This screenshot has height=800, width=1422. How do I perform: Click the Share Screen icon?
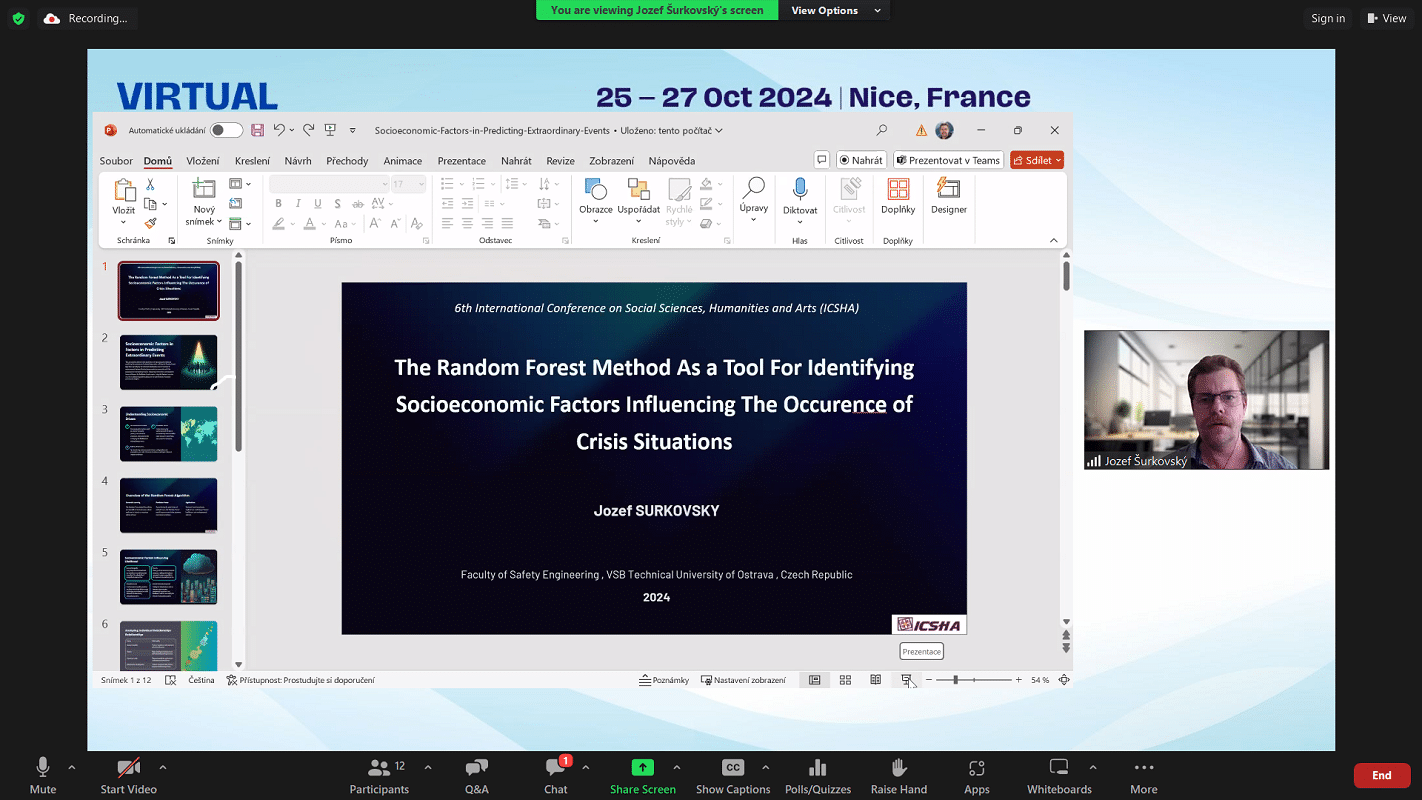tap(642, 768)
